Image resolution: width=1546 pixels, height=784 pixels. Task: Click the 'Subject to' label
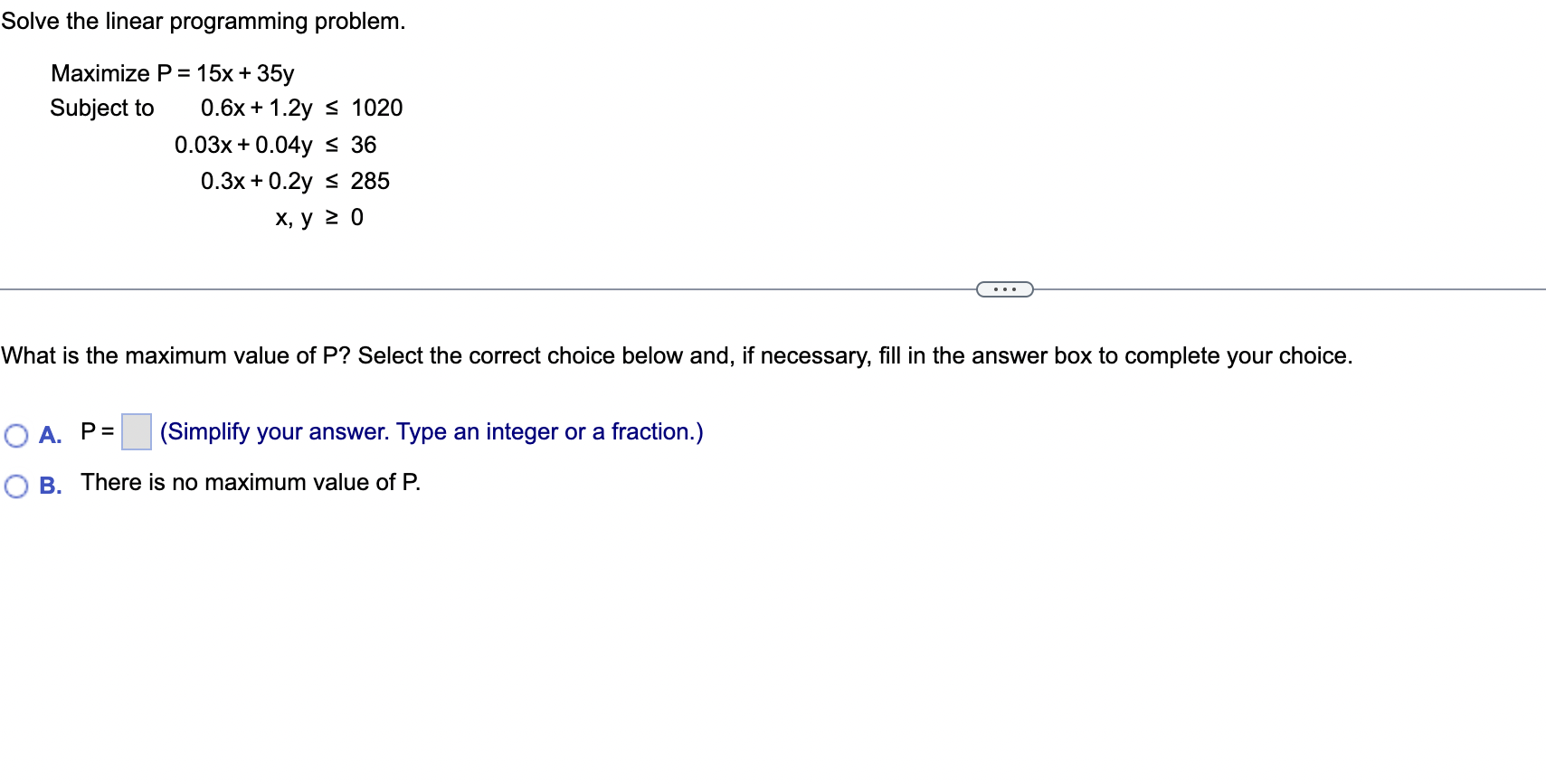pyautogui.click(x=101, y=108)
